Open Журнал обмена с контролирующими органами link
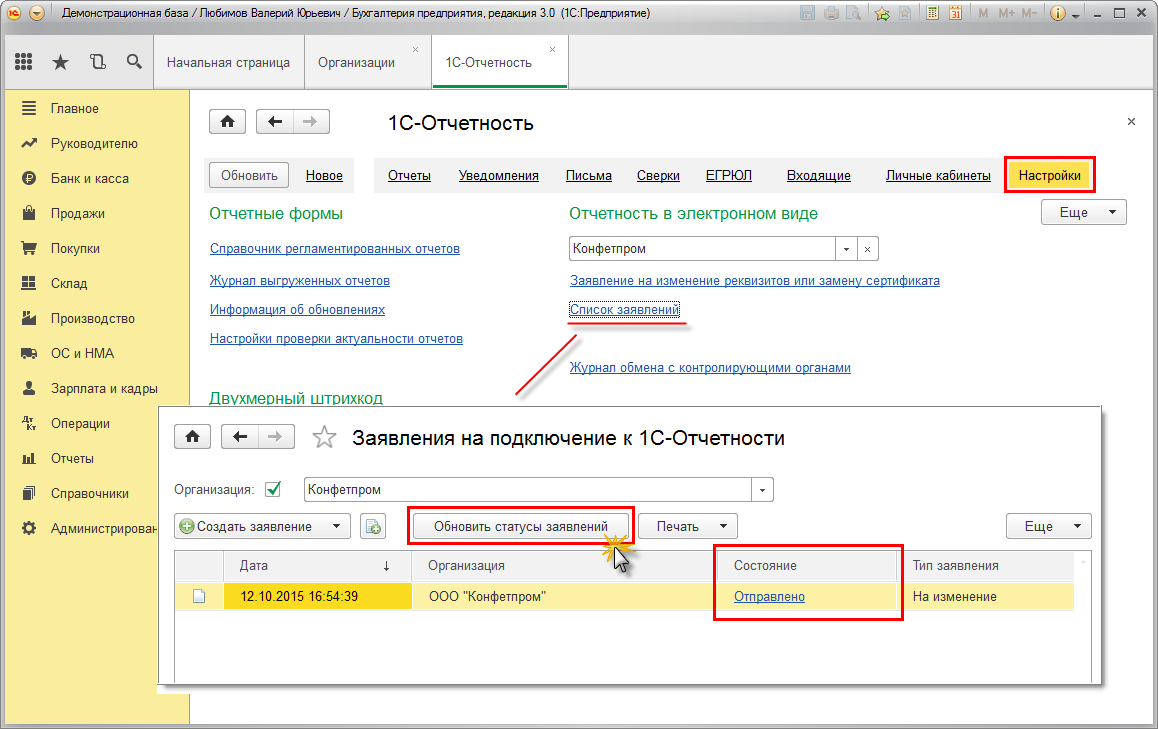Viewport: 1158px width, 729px height. 710,367
